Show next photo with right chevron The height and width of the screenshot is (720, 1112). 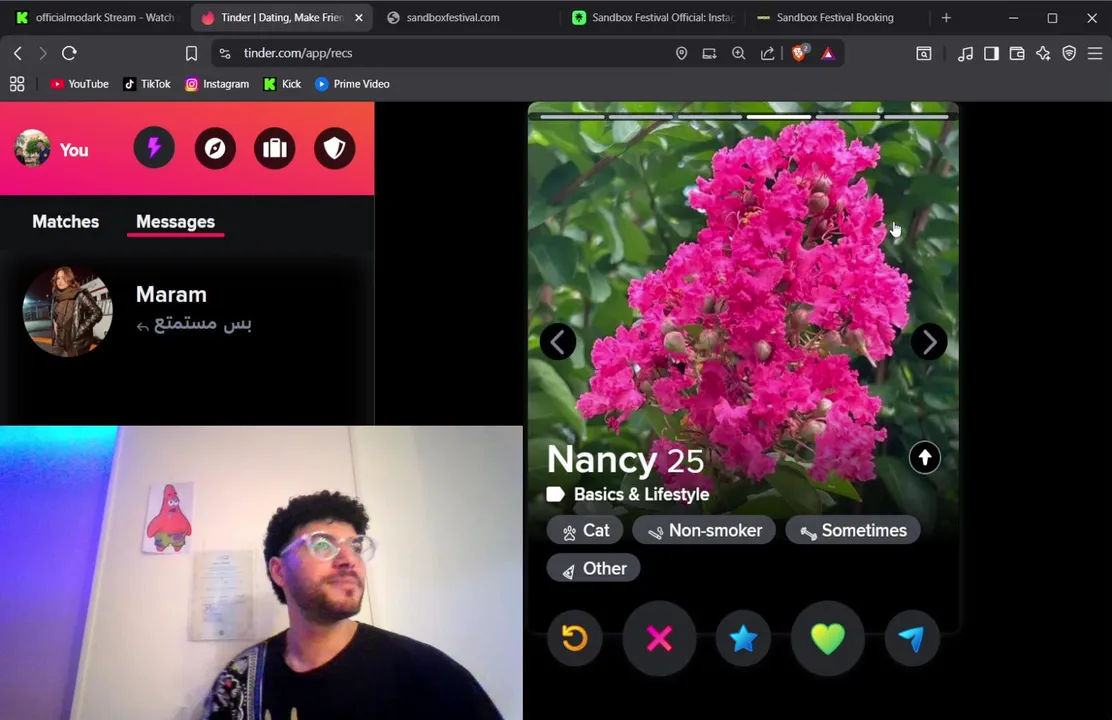point(929,342)
